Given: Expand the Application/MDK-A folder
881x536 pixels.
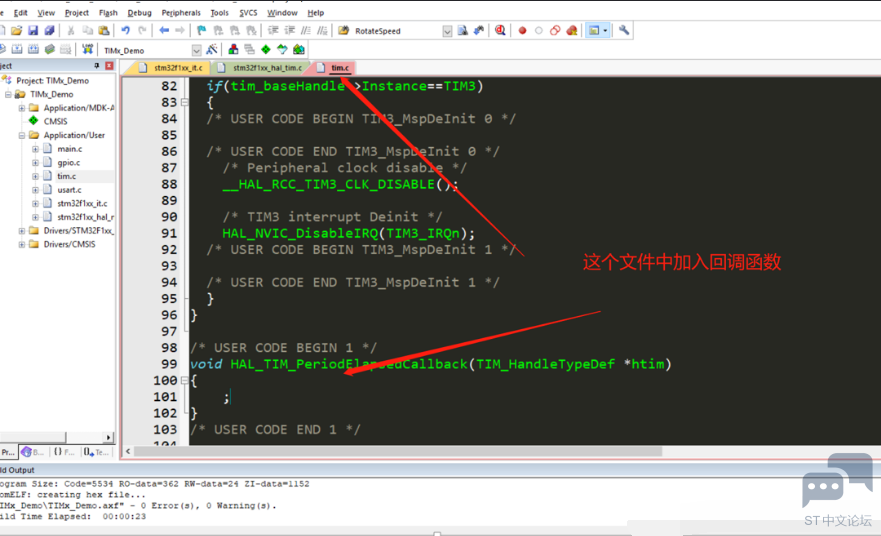Looking at the screenshot, I should point(21,108).
